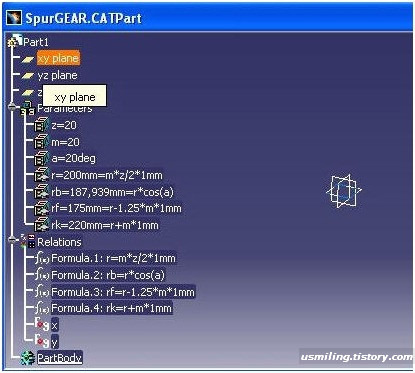
Task: Click the icon beside rf=175mm parameter
Action: (x=41, y=208)
